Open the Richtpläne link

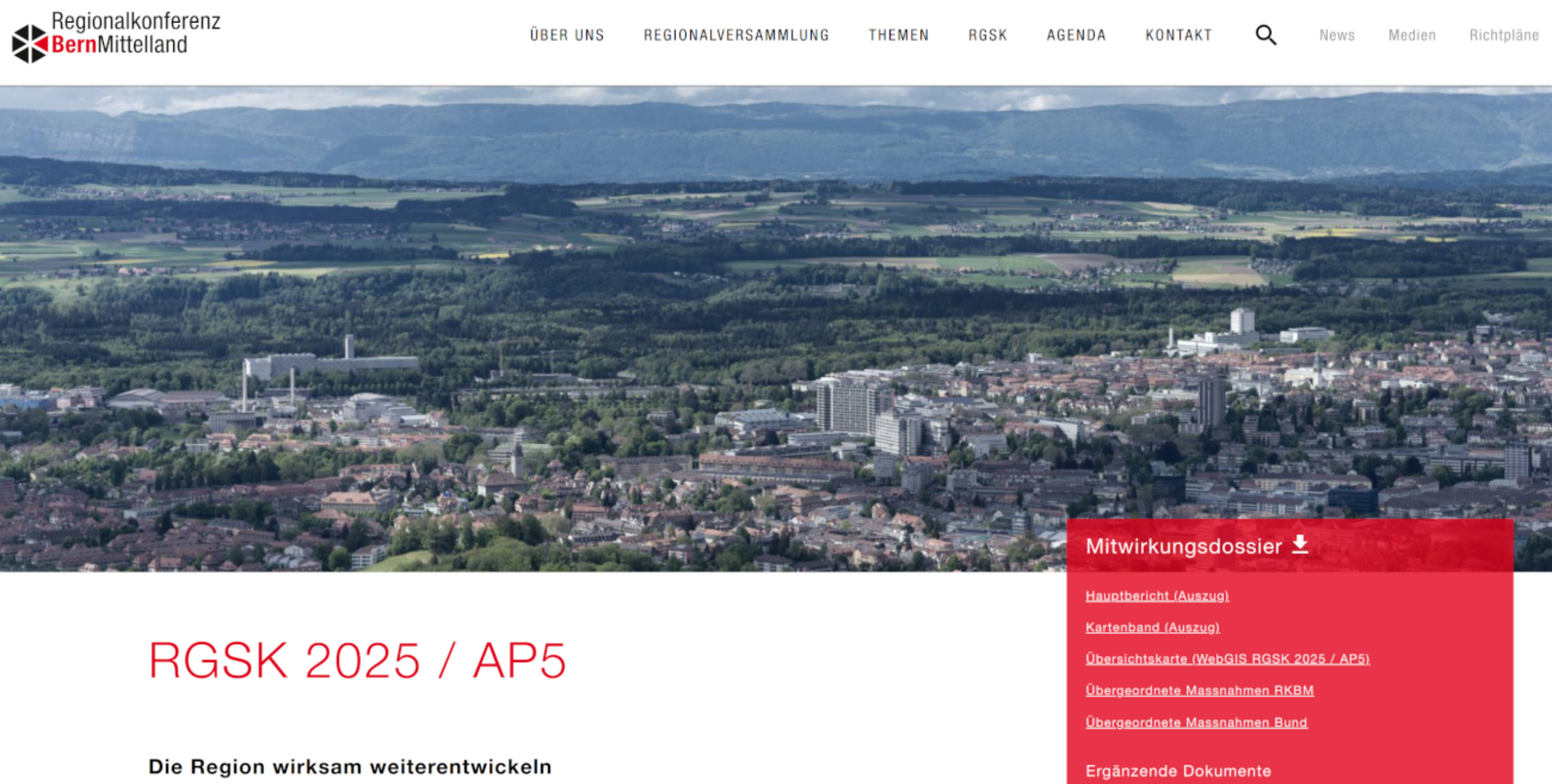click(x=1503, y=35)
